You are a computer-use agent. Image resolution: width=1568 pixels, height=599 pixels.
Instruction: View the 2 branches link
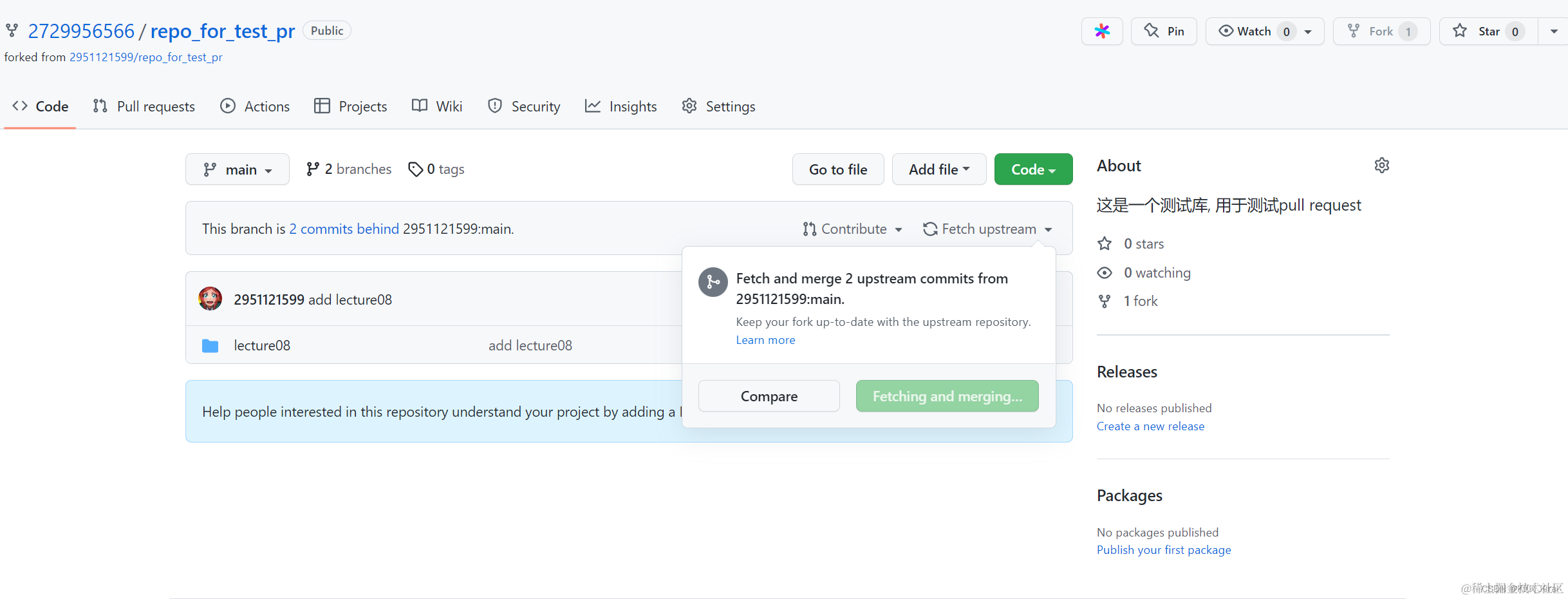coord(349,169)
